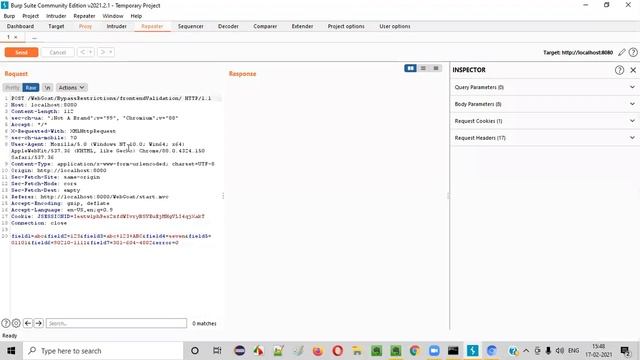Click the request search field
This screenshot has width=640, height=360.
click(116, 323)
